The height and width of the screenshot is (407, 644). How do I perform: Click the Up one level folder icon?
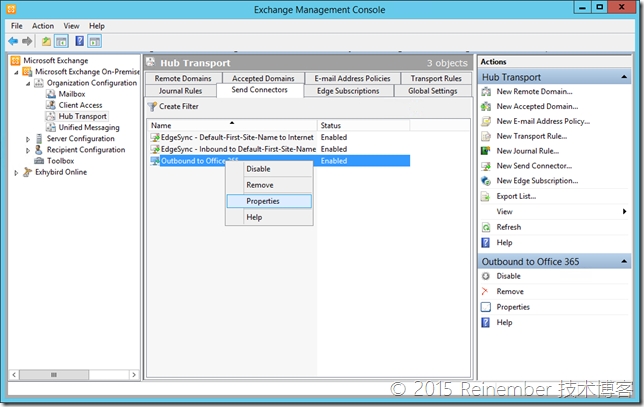46,41
